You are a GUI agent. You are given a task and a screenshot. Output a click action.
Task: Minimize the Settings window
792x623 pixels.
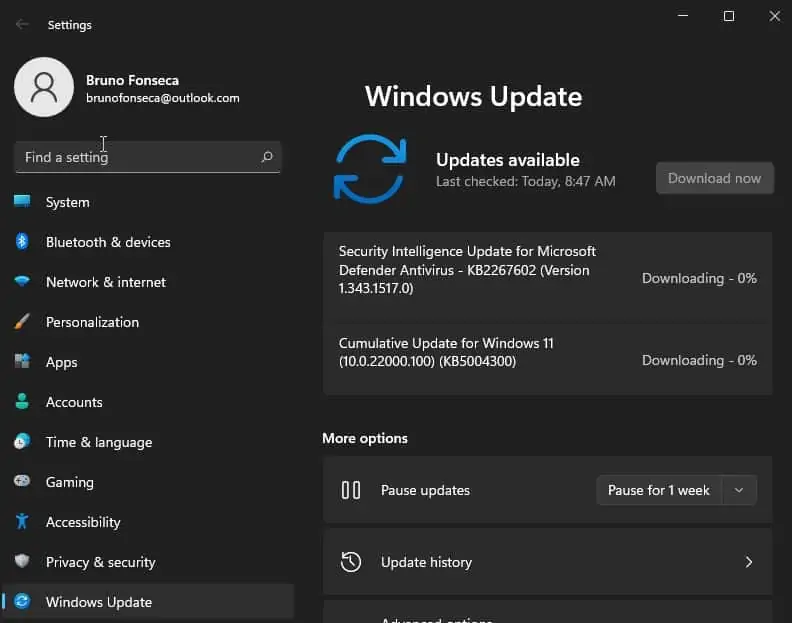pos(683,16)
